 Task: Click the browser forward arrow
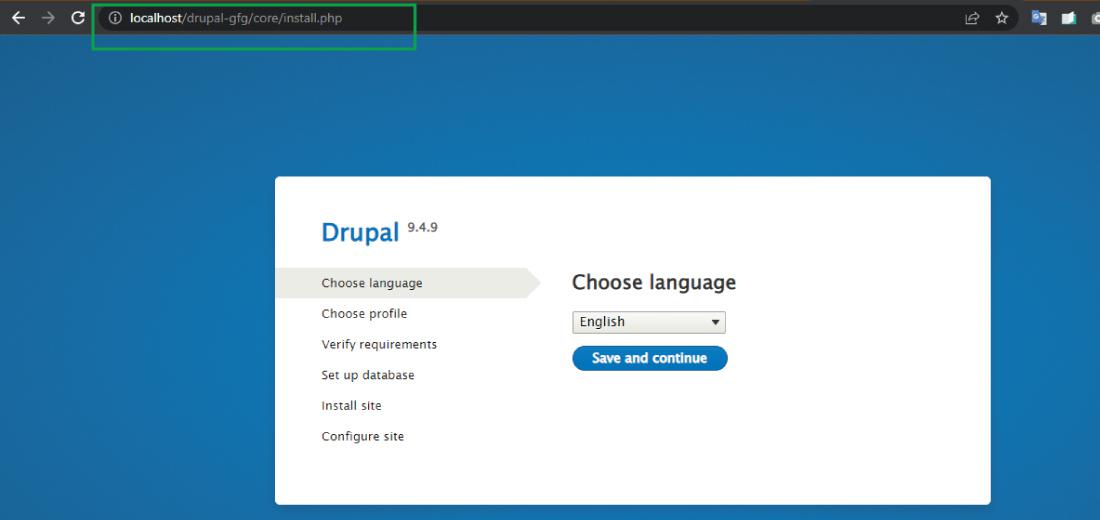point(48,18)
